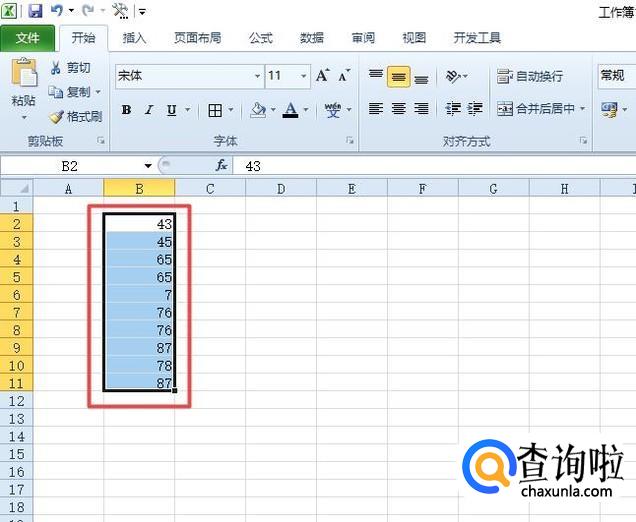636x522 pixels.
Task: Click the Save icon in quick access toolbar
Action: tap(36, 11)
